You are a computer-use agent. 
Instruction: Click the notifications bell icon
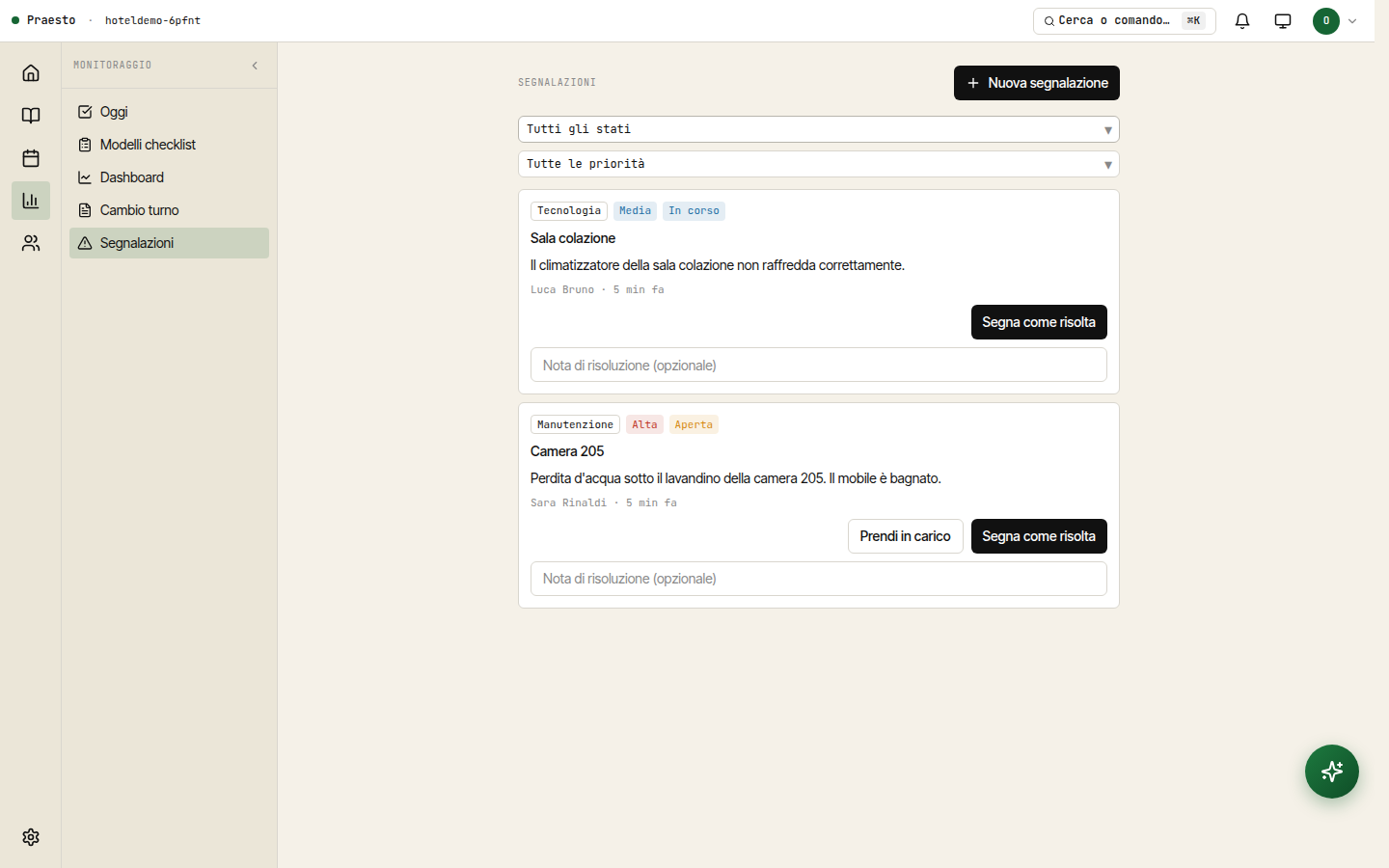1242,20
